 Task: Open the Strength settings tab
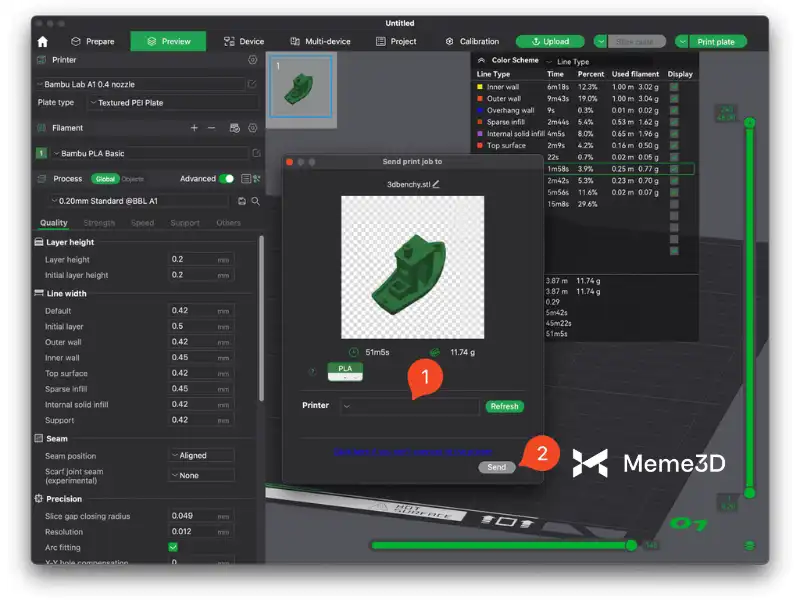click(x=99, y=223)
